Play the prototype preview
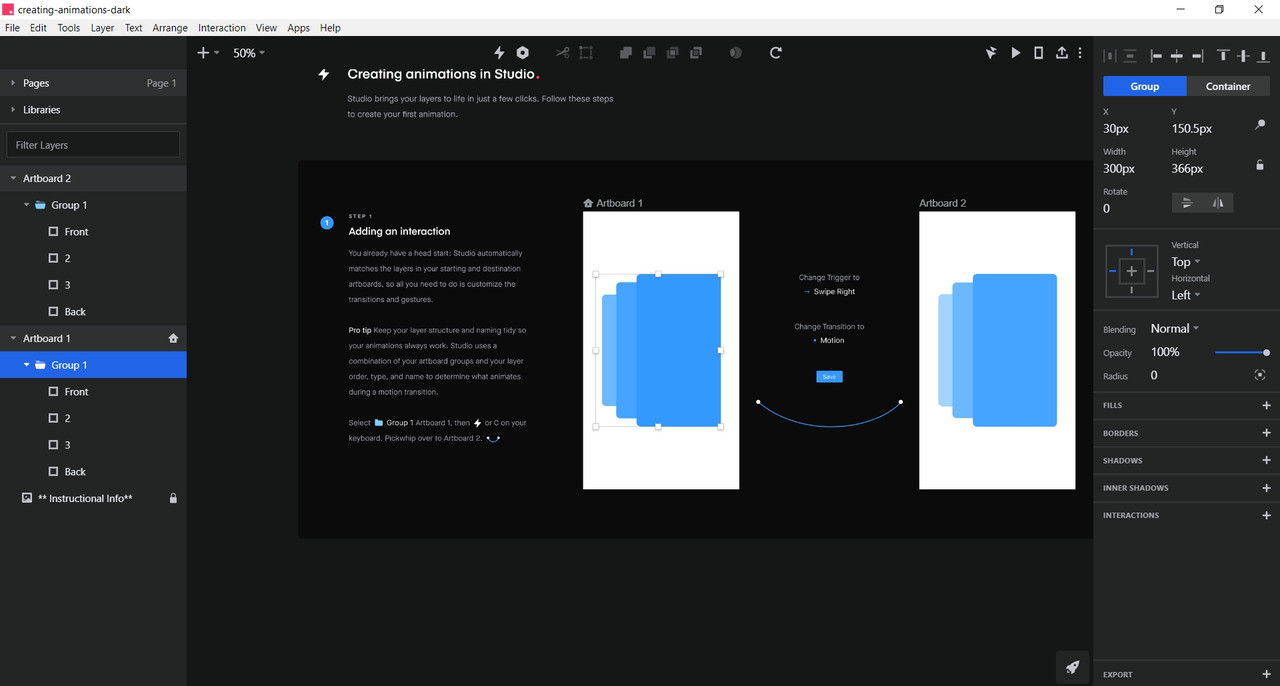Screen dimensions: 1280x686 [1016, 53]
